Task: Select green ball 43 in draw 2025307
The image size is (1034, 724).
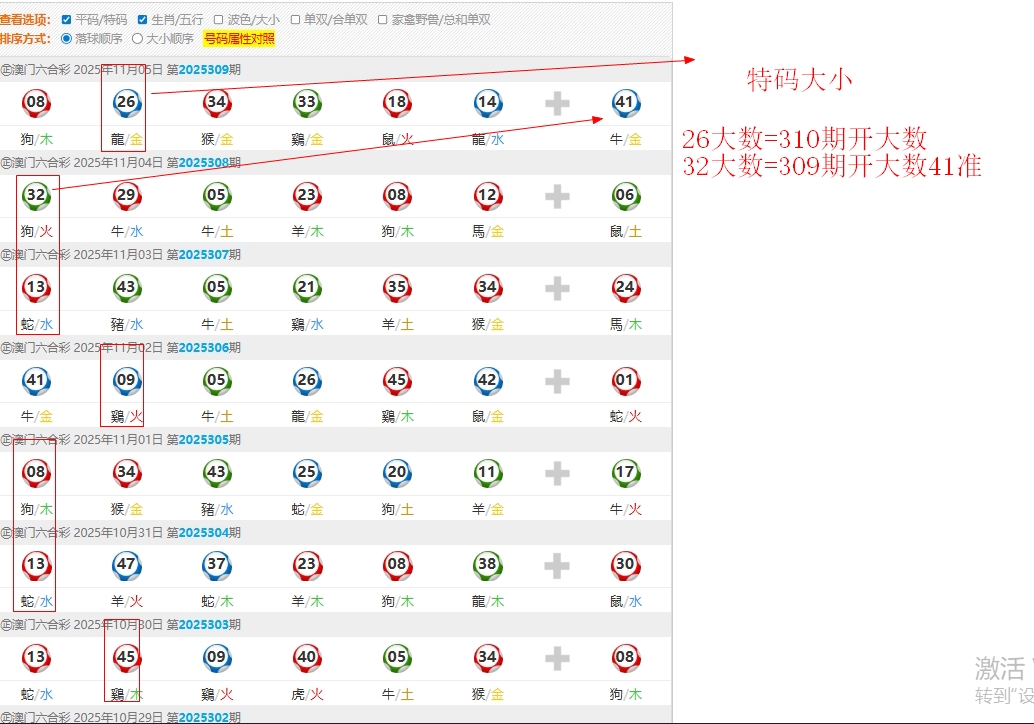Action: pyautogui.click(x=126, y=287)
